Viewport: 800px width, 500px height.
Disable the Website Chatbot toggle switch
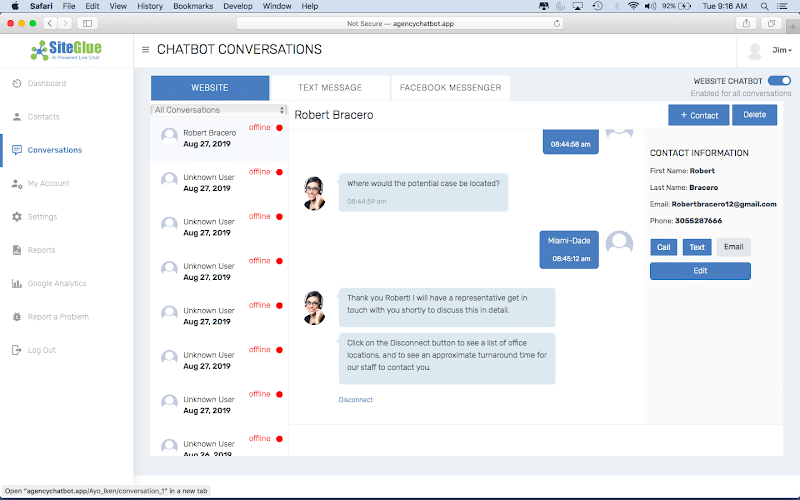[x=779, y=81]
